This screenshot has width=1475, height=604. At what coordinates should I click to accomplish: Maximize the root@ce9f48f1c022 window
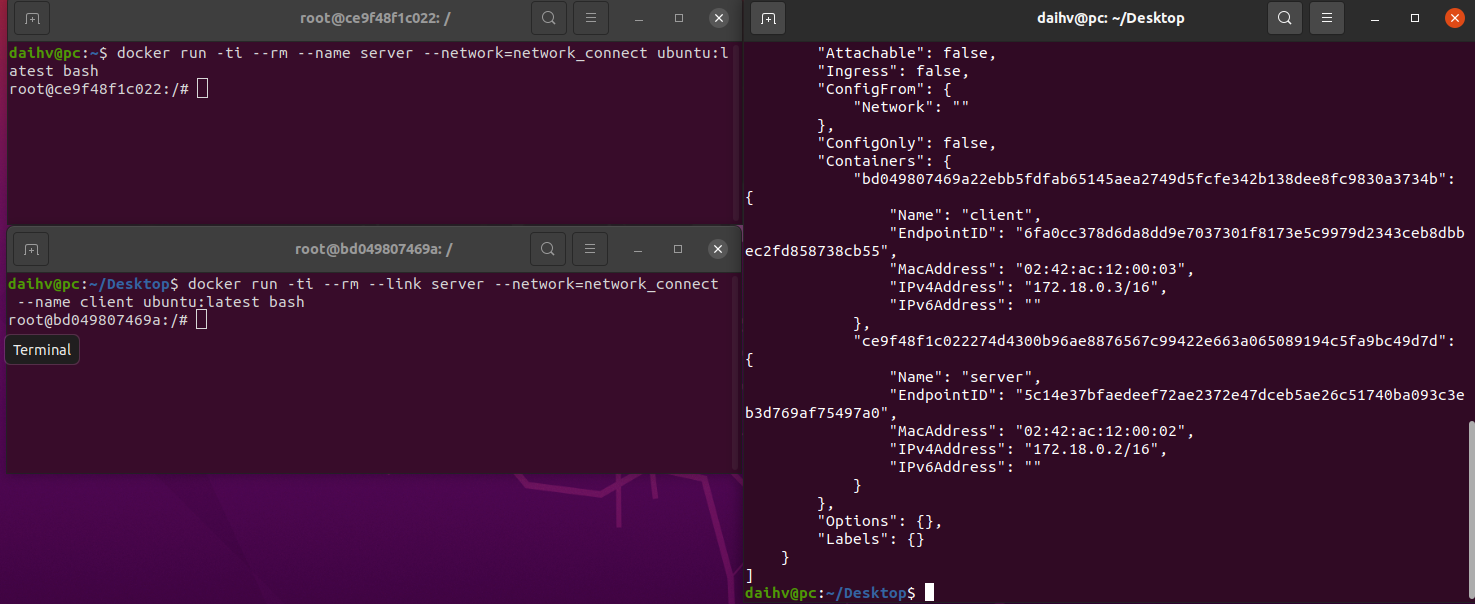677,17
